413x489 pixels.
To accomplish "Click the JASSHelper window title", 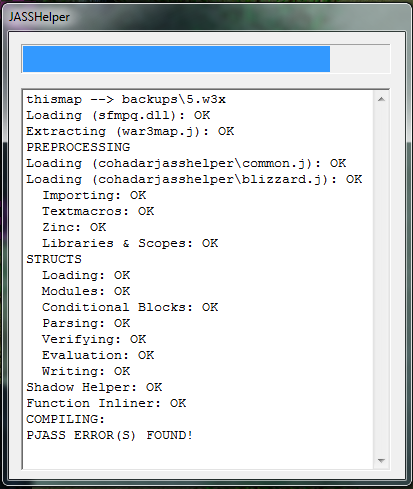I will point(39,17).
